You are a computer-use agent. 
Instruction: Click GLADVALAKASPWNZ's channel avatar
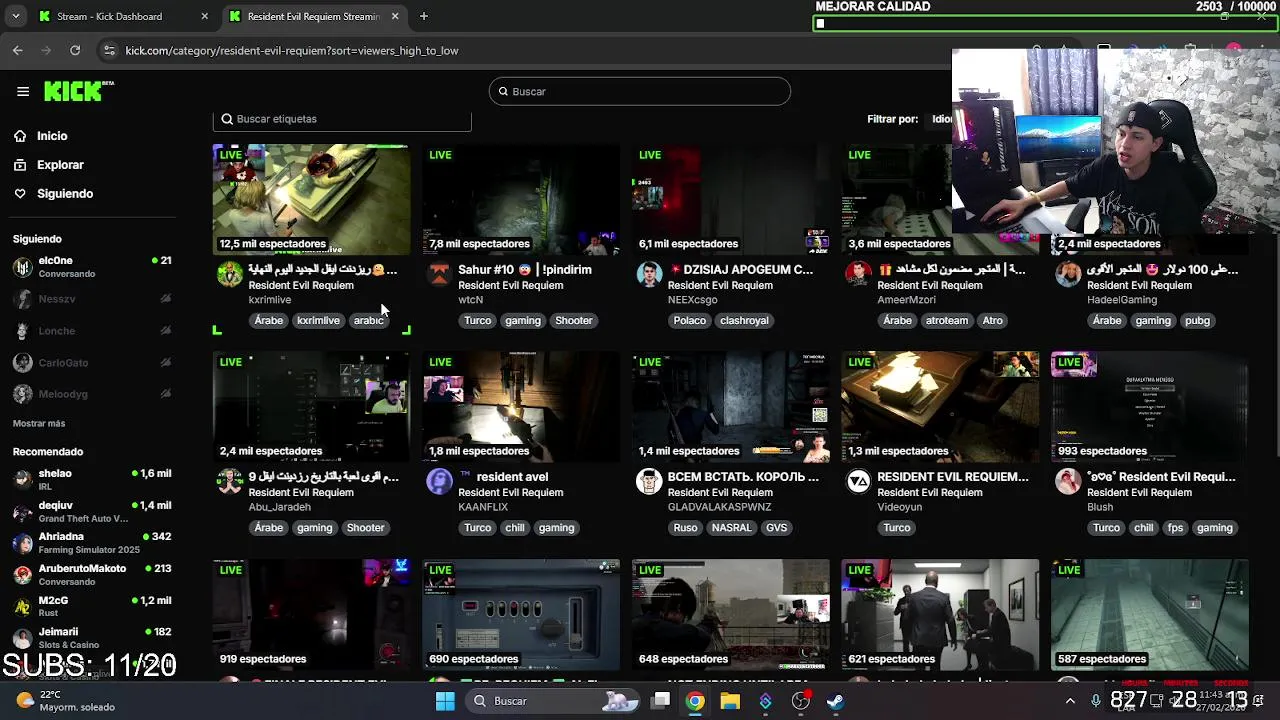[649, 481]
